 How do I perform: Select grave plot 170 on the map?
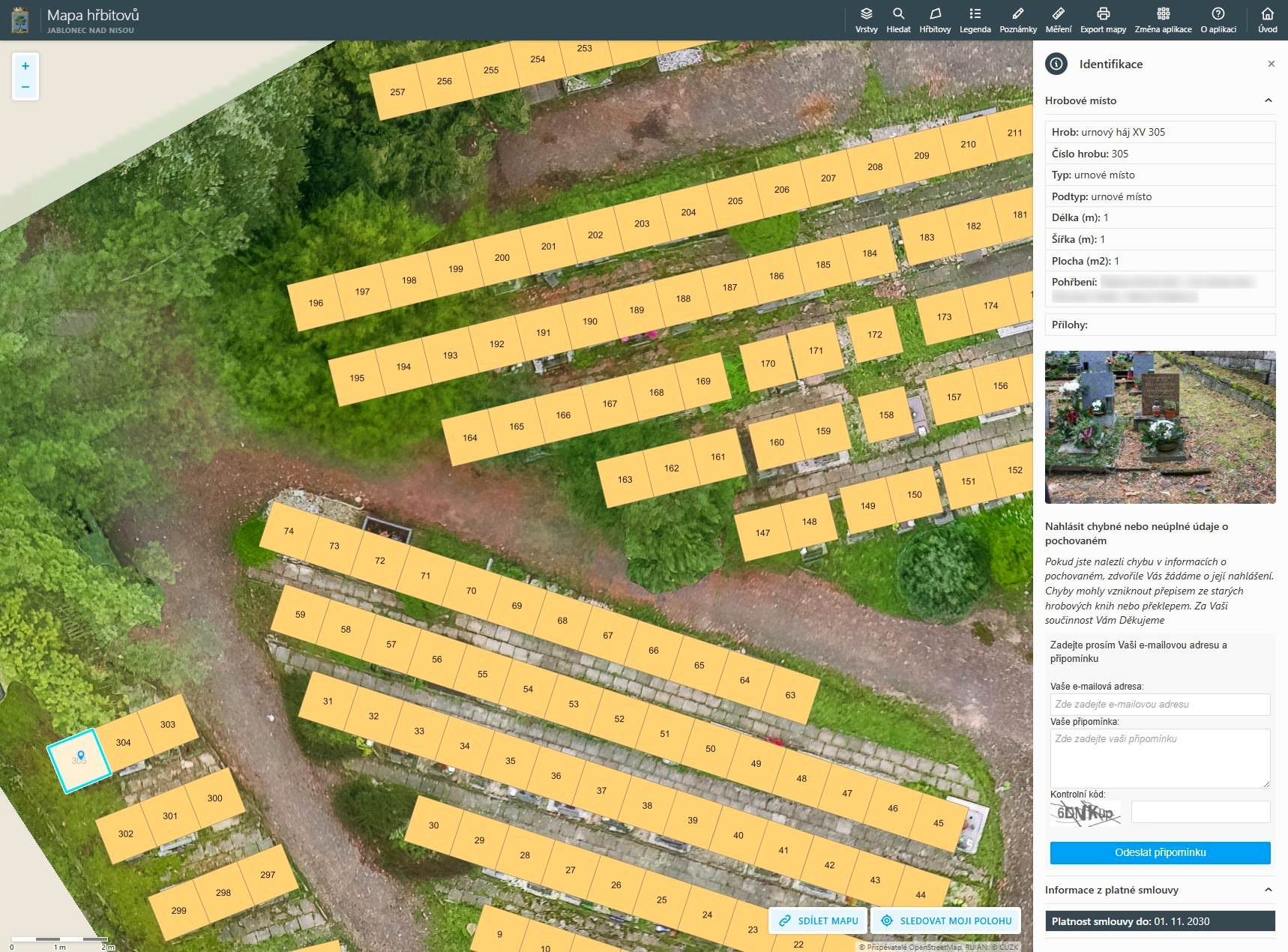[768, 364]
